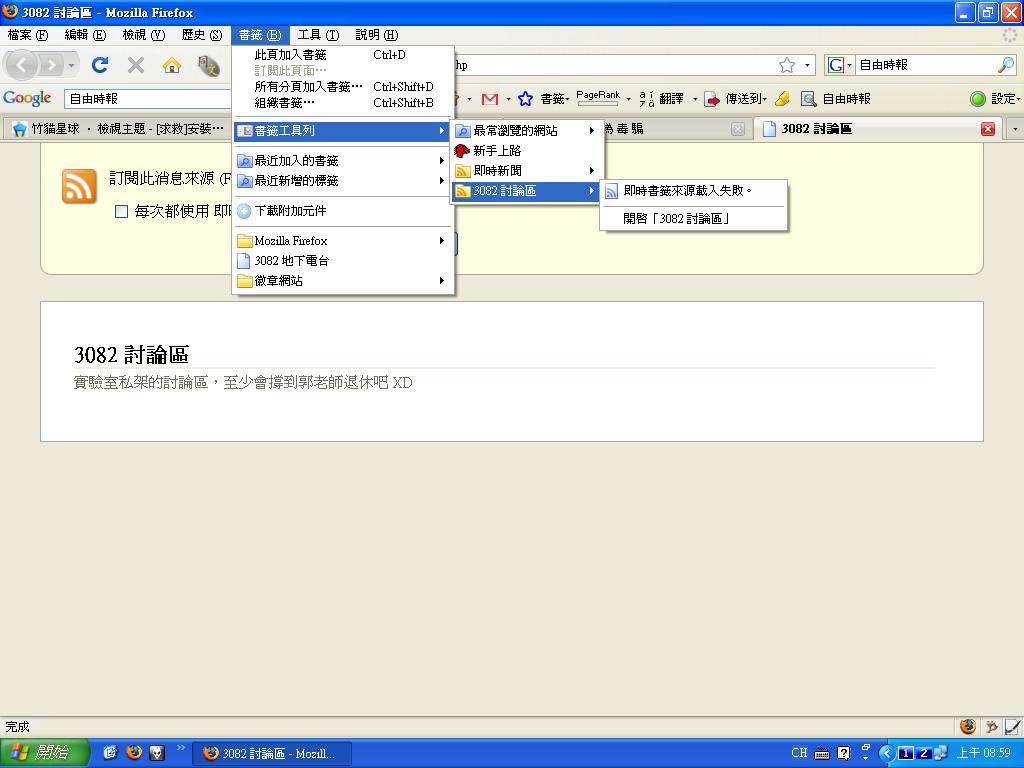Click the Firefox icon in the status bar

point(968,726)
